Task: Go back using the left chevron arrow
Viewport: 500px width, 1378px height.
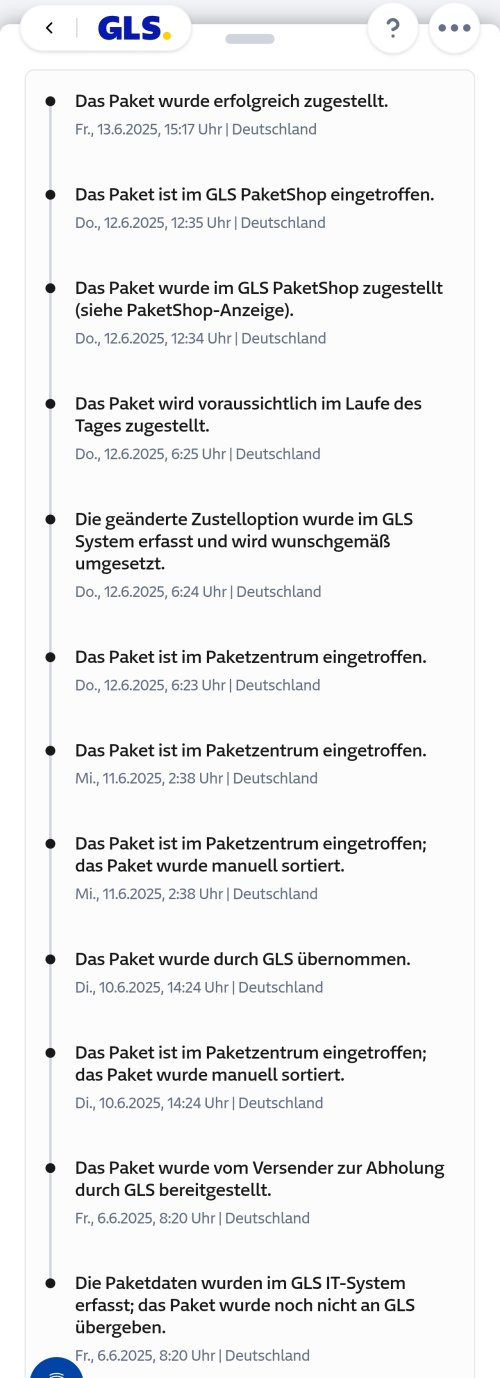Action: tap(49, 28)
